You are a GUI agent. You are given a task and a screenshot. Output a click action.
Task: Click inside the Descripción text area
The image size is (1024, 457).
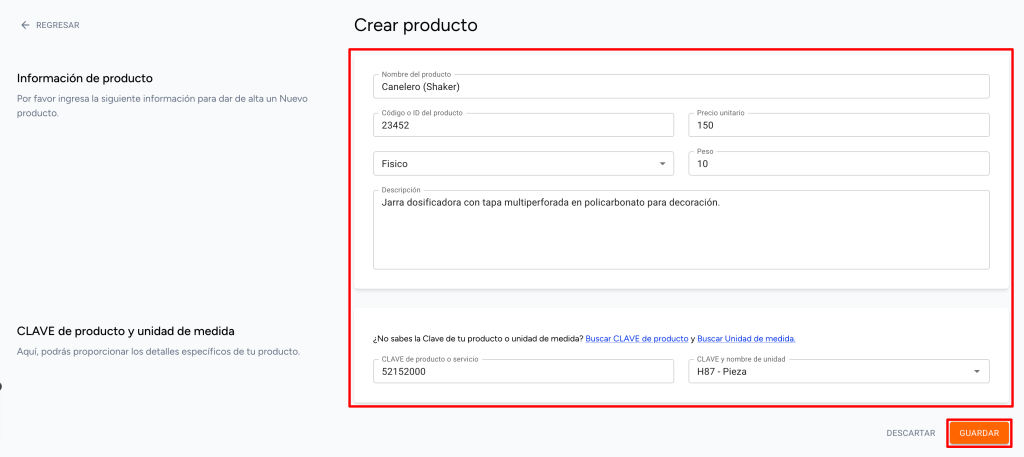click(681, 230)
